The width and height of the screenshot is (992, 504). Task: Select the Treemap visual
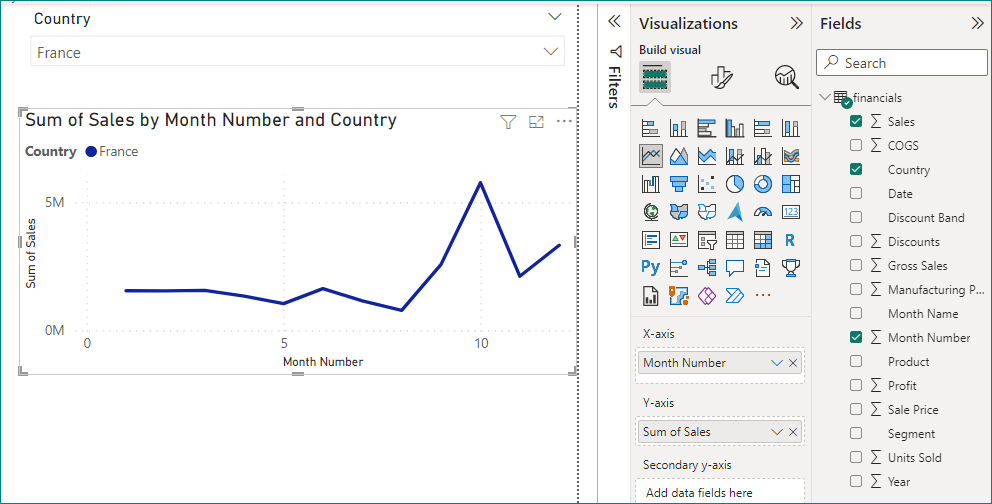tap(791, 184)
